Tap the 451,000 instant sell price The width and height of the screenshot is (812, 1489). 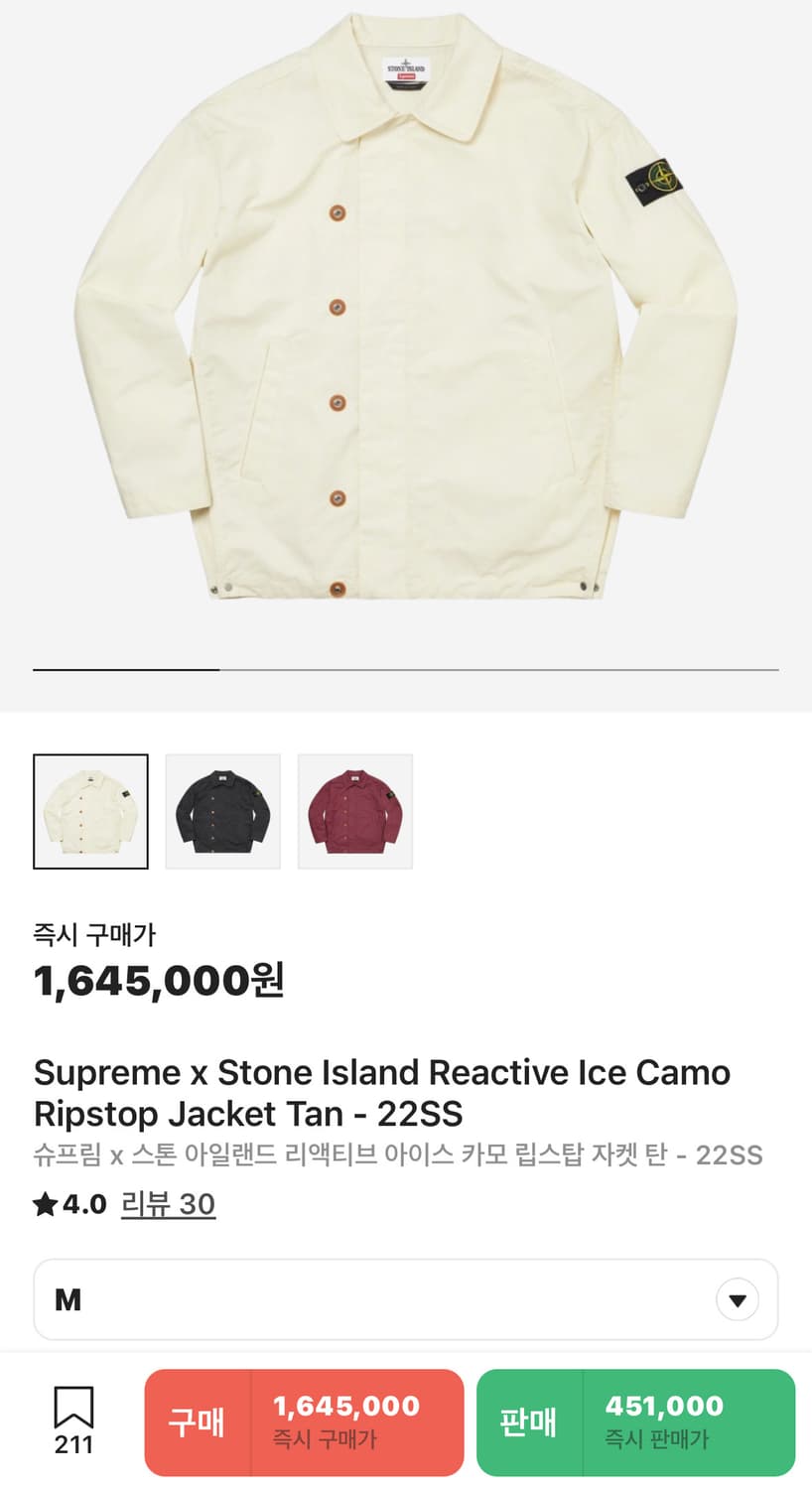[664, 1406]
